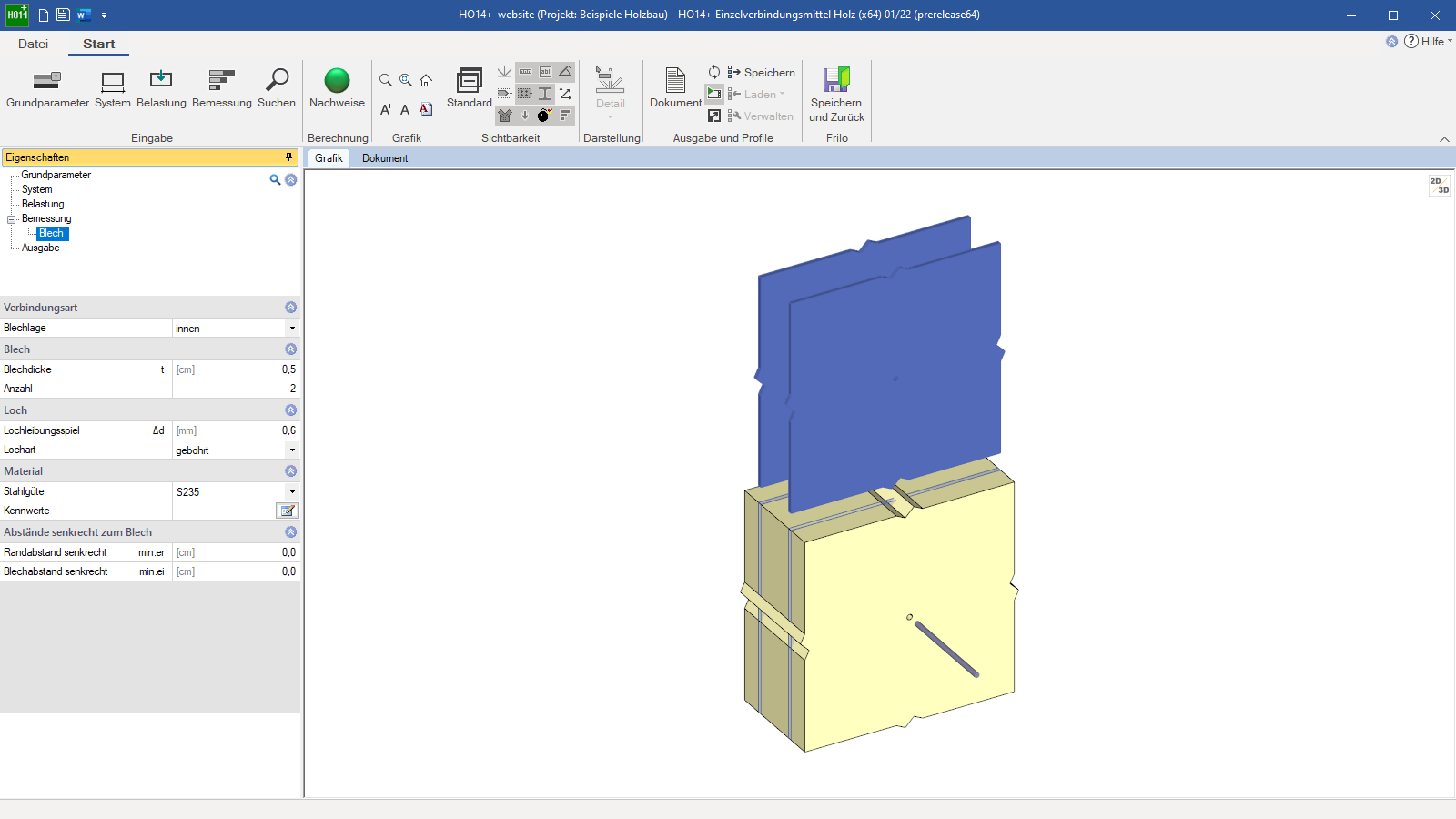Collapse the Material section
Screen dimensions: 1456x819
point(291,471)
